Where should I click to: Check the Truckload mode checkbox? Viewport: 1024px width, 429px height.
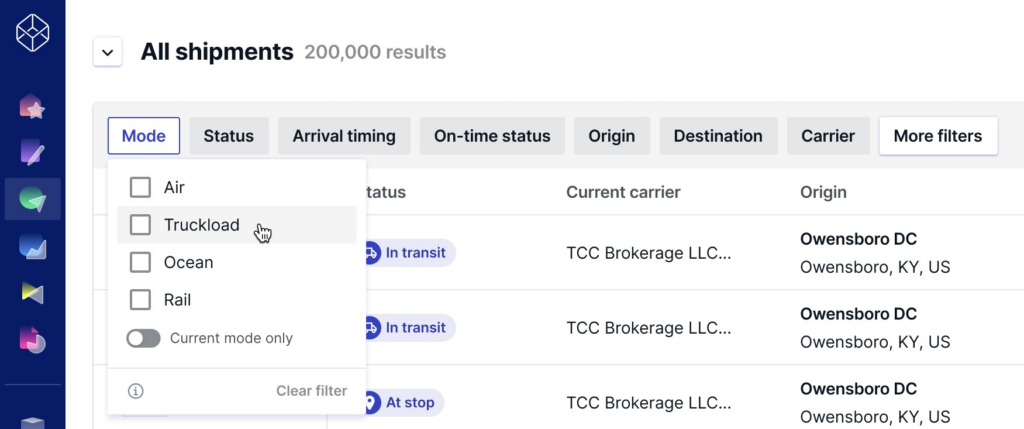coord(140,225)
